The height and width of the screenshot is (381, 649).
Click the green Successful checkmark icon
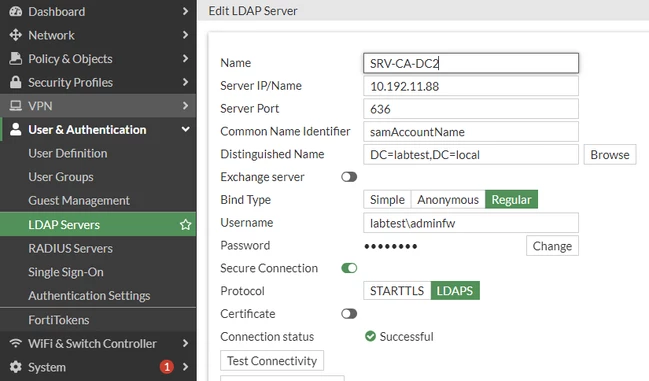click(x=370, y=336)
